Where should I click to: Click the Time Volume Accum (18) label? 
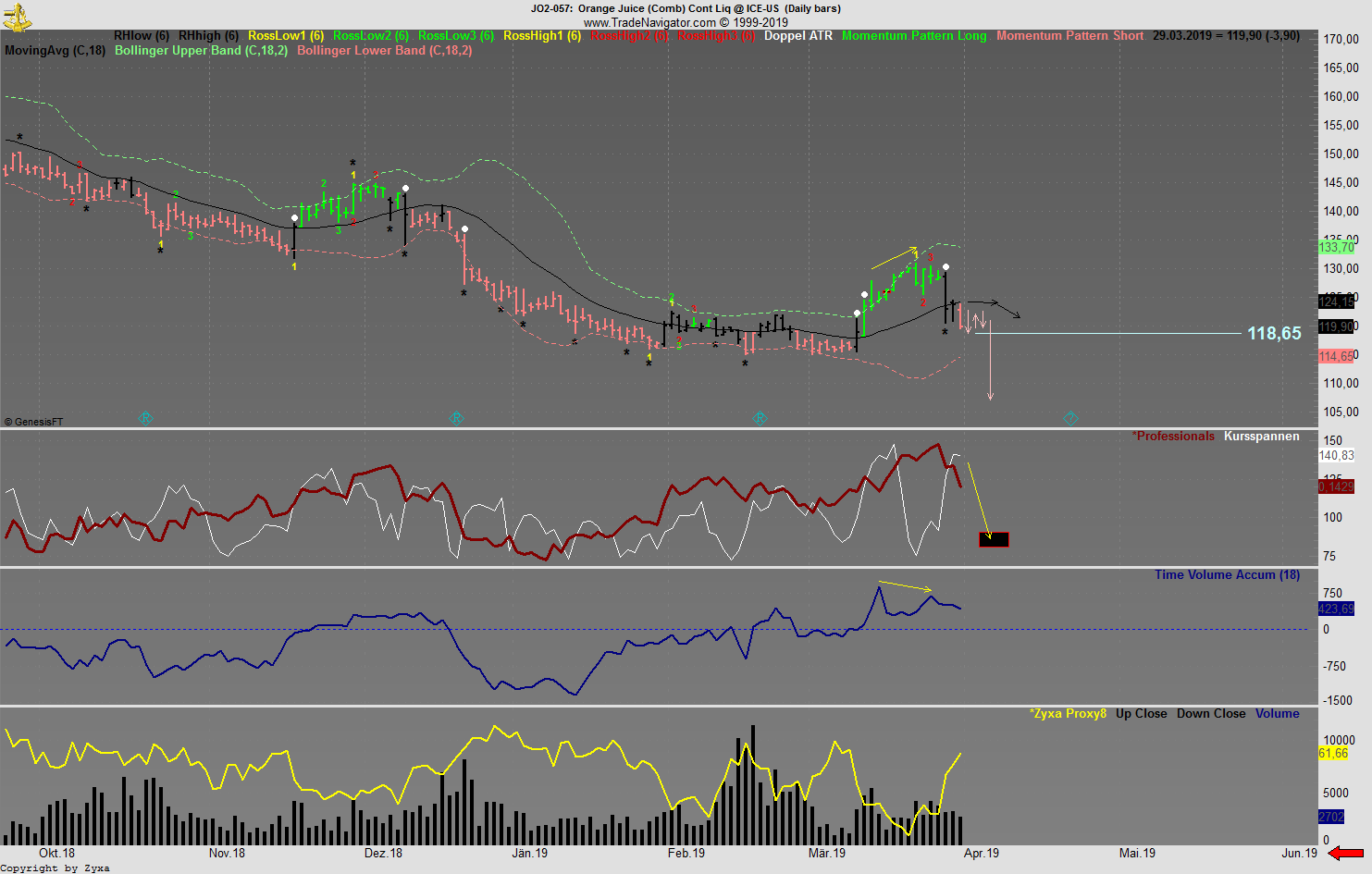click(x=1227, y=575)
